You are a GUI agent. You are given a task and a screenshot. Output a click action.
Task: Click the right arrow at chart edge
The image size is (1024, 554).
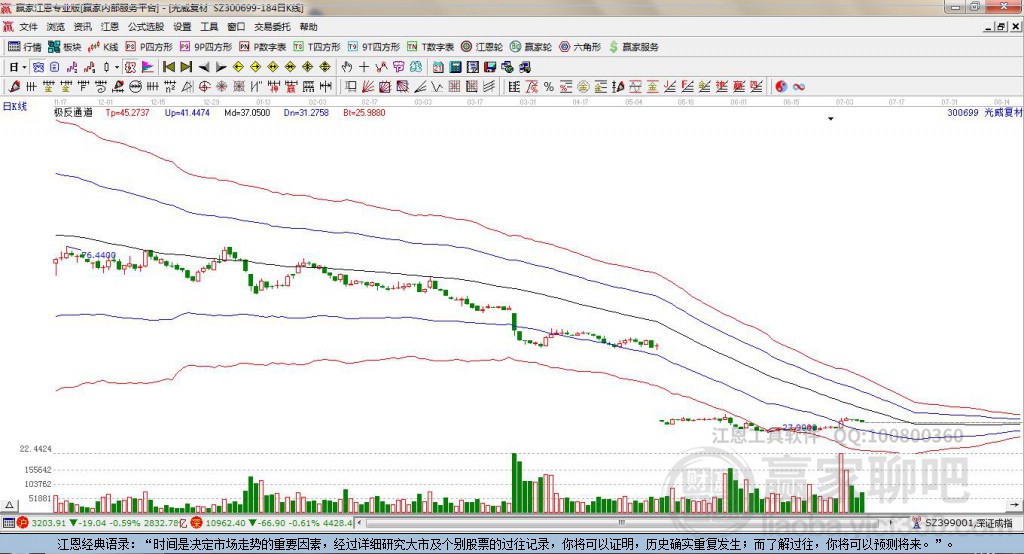coord(1014,505)
